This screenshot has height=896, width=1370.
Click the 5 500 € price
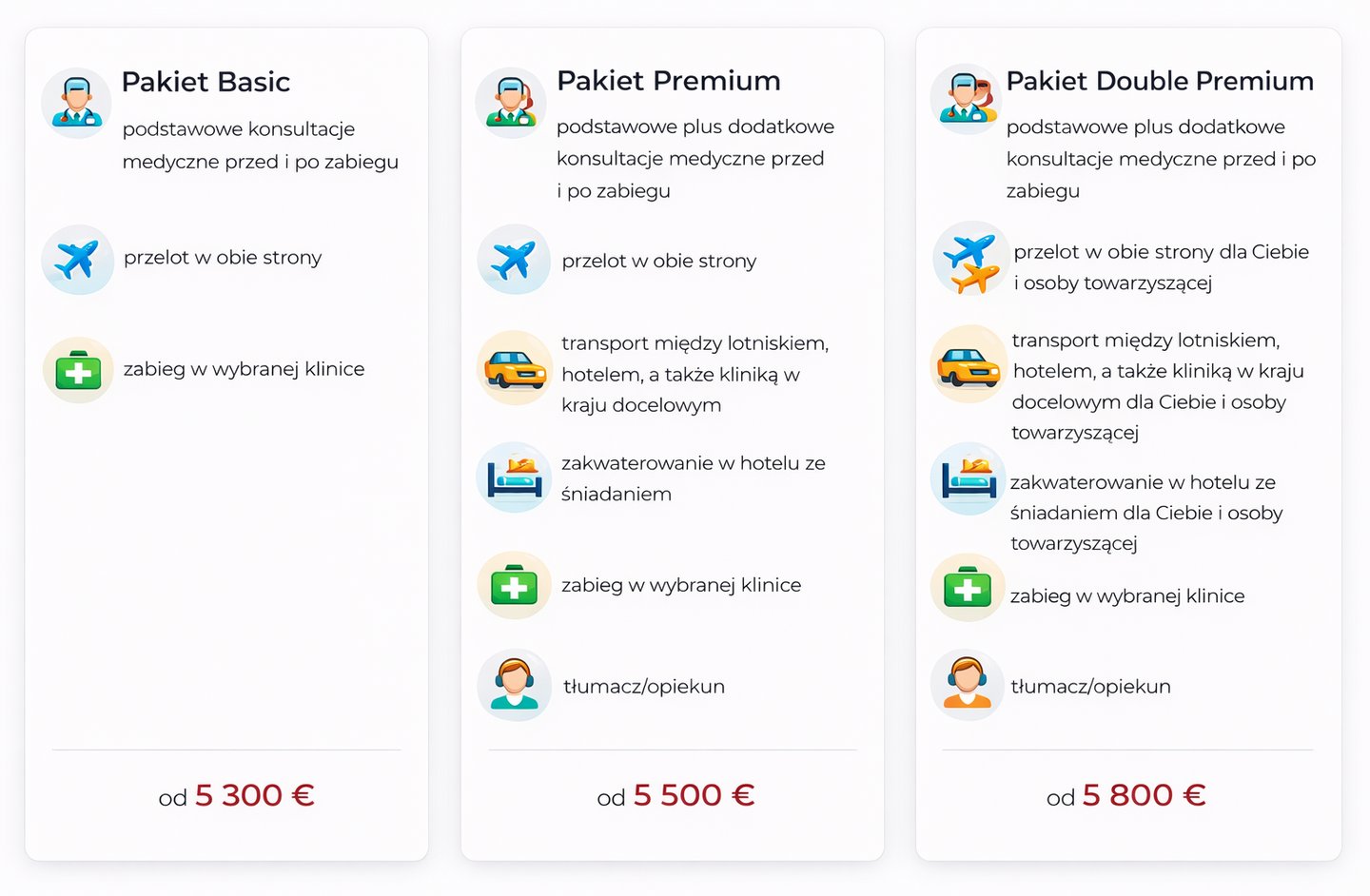(693, 795)
